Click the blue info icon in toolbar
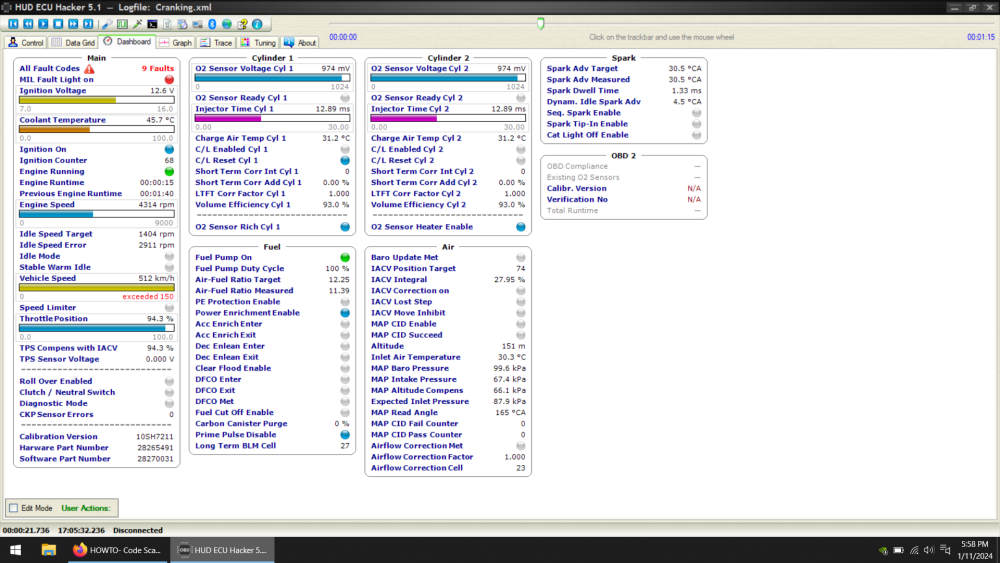The image size is (1000, 563). click(257, 24)
